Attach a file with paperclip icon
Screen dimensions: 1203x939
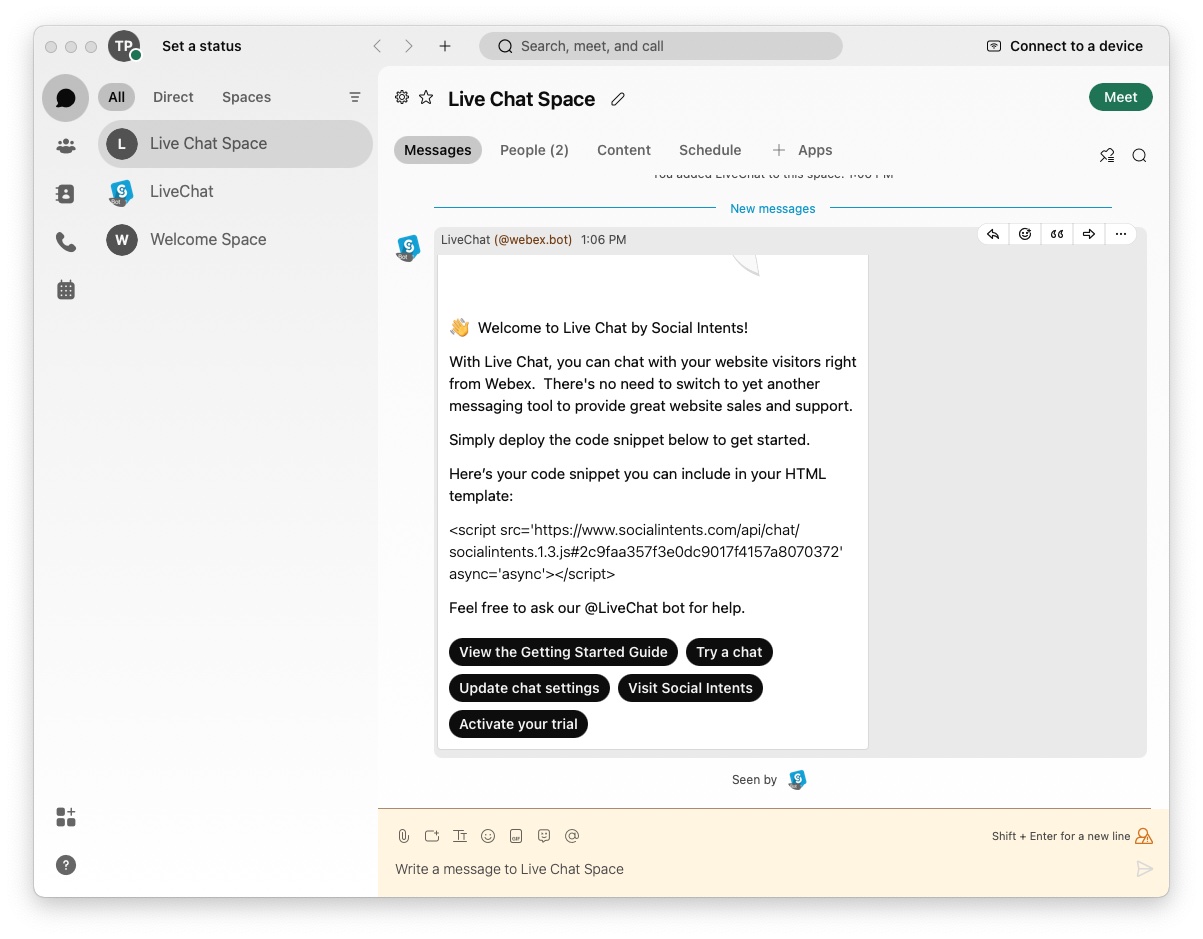[x=404, y=836]
